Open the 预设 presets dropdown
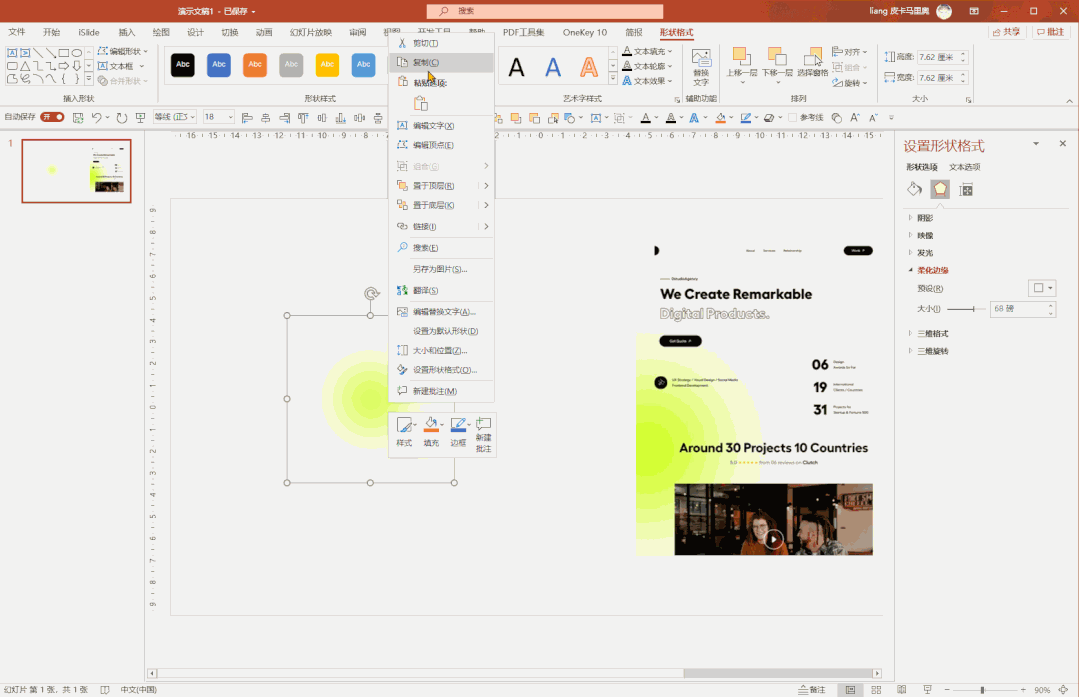 1042,288
